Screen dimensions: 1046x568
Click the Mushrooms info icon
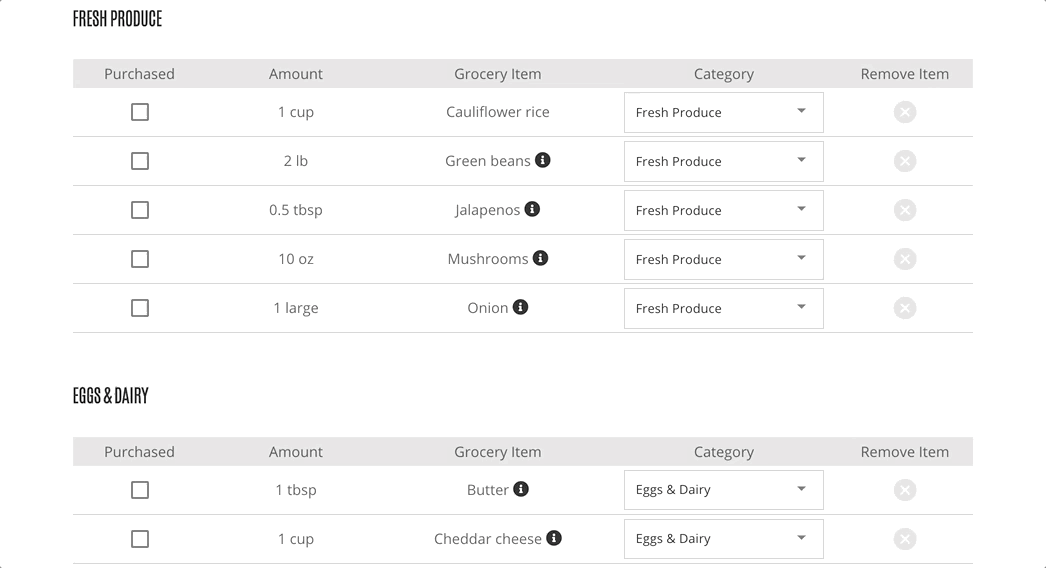click(x=540, y=258)
